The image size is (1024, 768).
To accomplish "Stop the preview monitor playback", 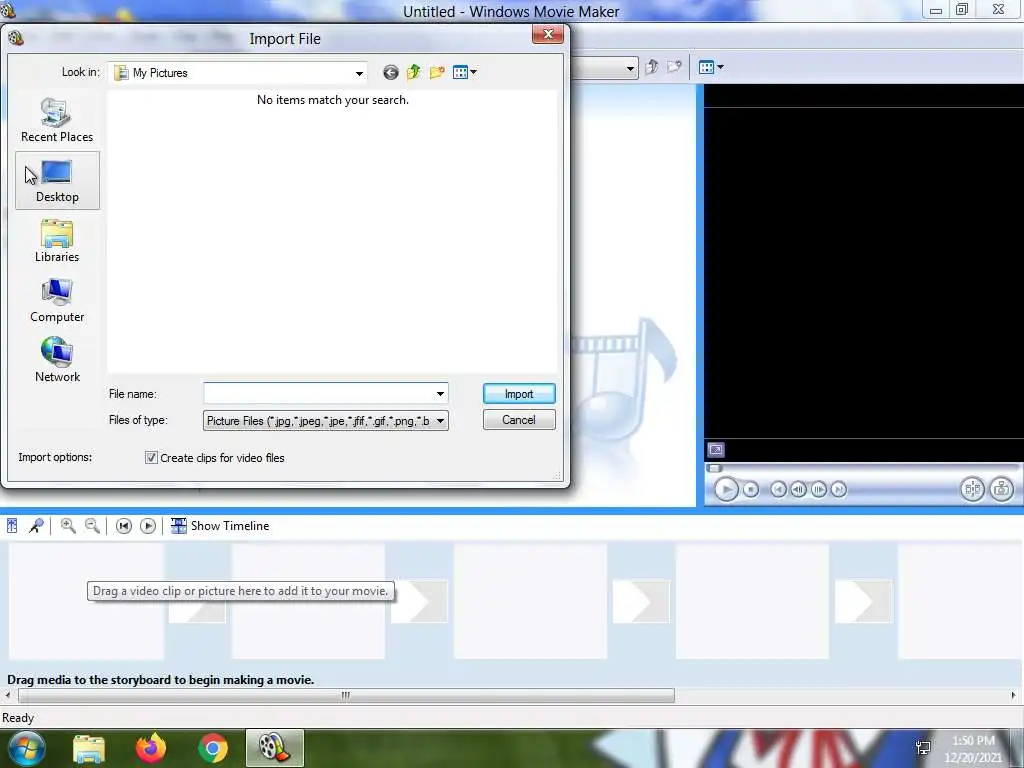I will pyautogui.click(x=751, y=489).
